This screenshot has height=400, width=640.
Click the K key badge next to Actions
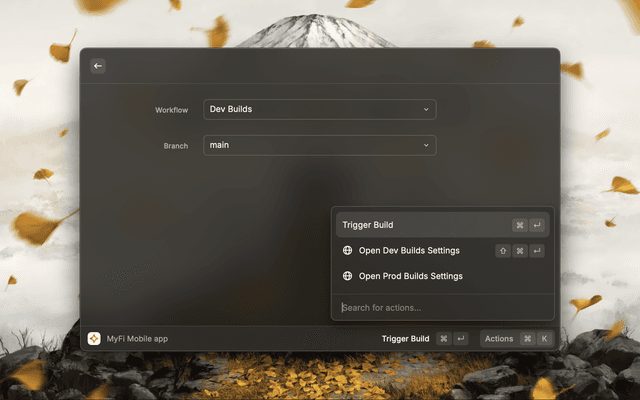[544, 338]
